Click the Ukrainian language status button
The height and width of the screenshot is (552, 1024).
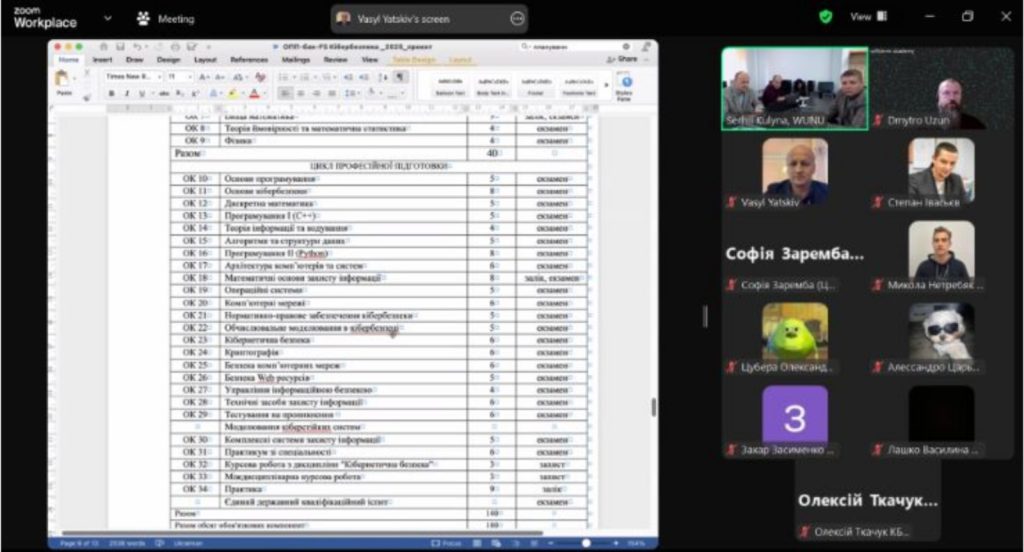[x=187, y=542]
